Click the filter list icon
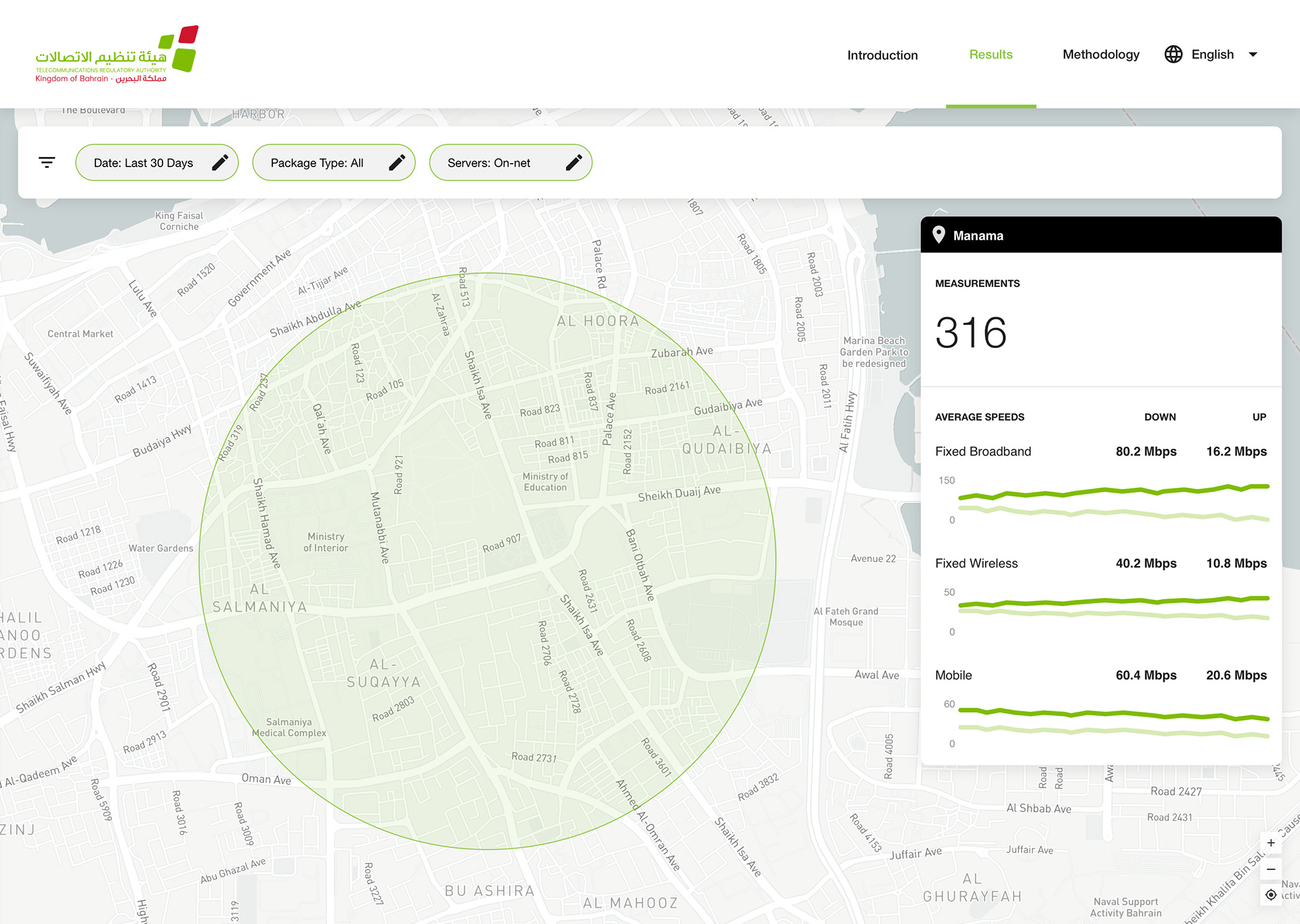 pyautogui.click(x=47, y=162)
